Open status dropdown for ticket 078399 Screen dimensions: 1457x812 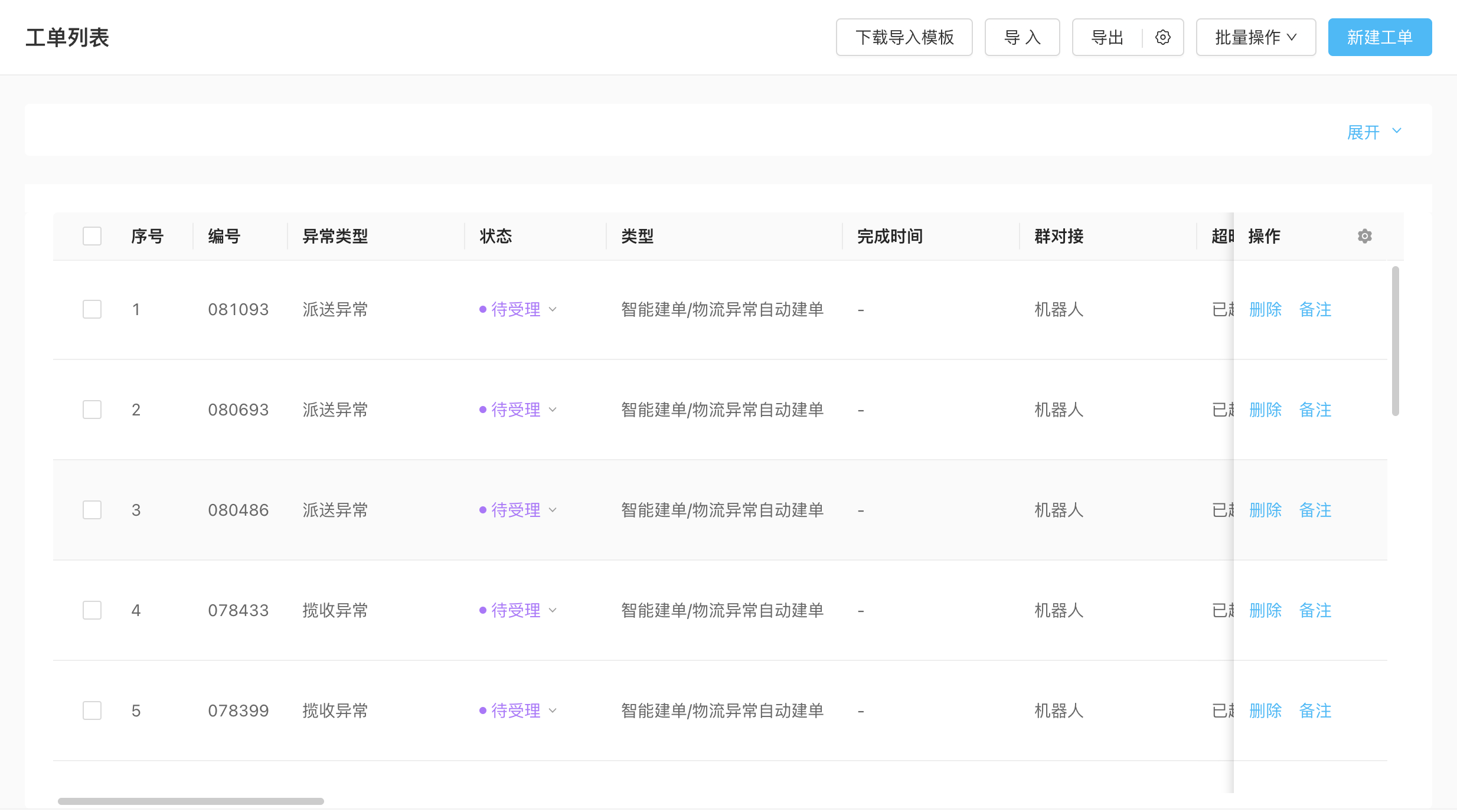518,711
